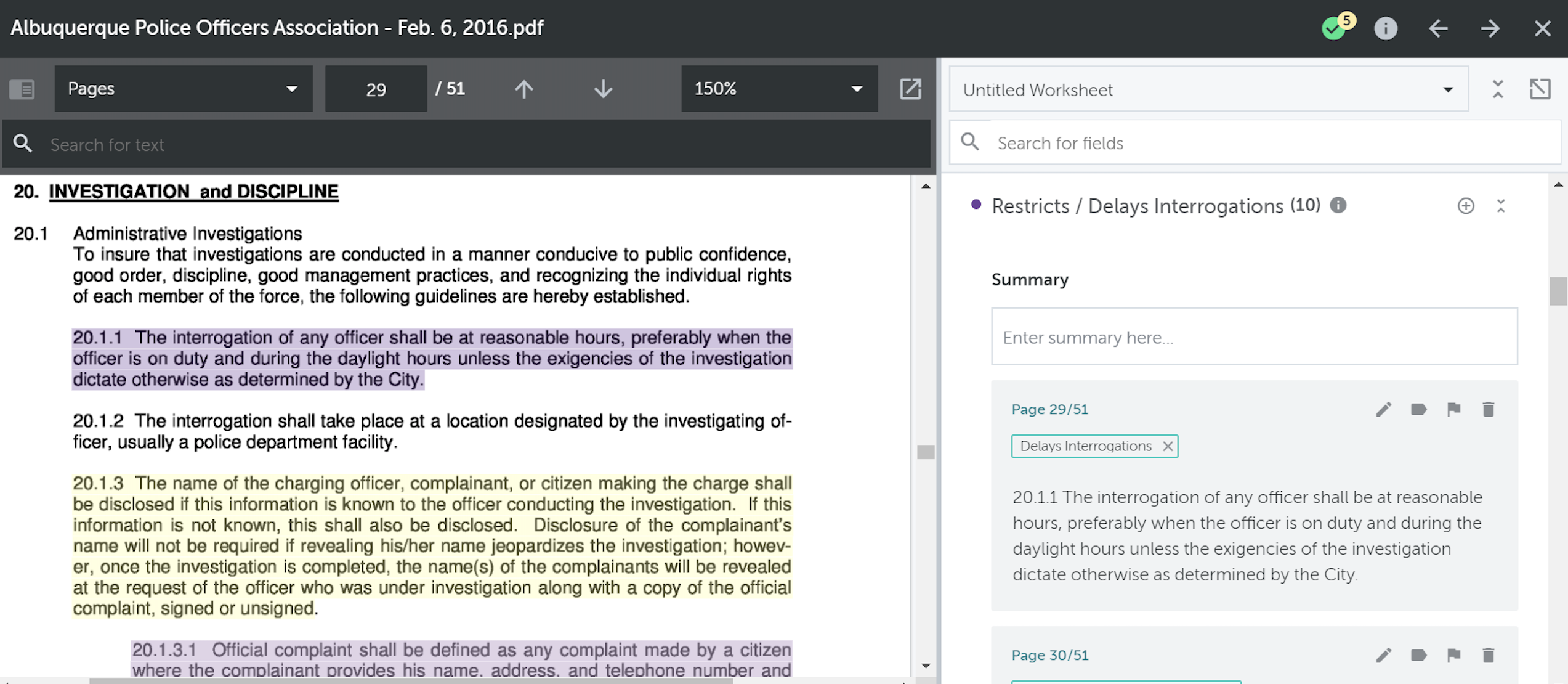Viewport: 1568px width, 684px height.
Task: Collapse the Restricts / Delays Interrogations section
Action: click(1501, 206)
